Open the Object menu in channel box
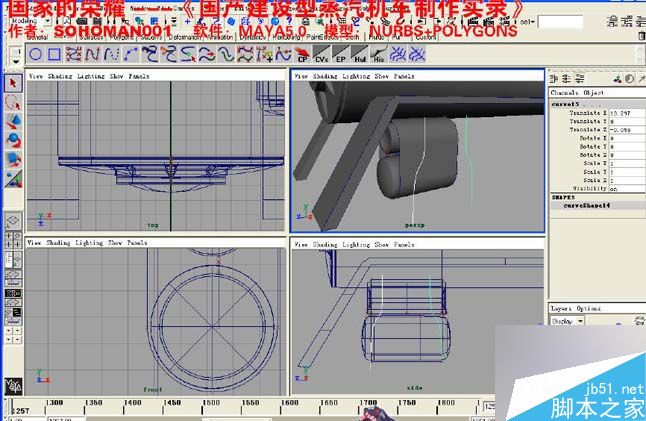 [x=594, y=93]
